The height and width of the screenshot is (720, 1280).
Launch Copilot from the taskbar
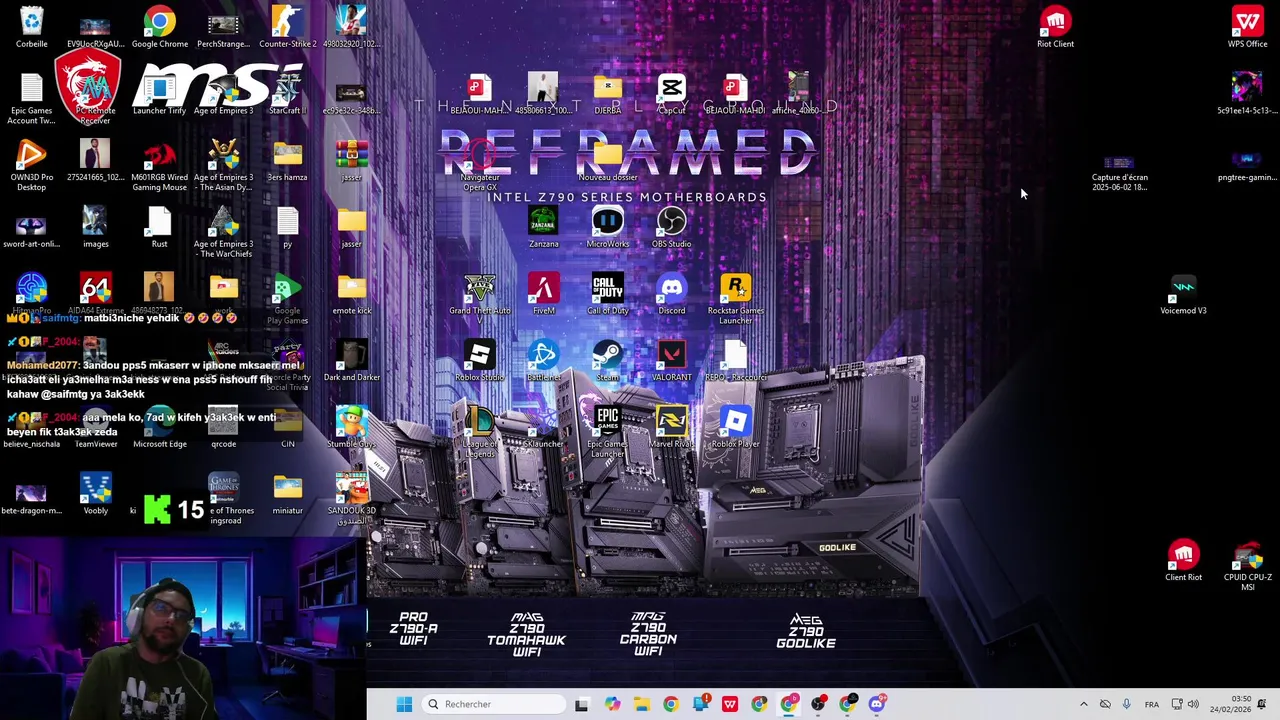[612, 704]
